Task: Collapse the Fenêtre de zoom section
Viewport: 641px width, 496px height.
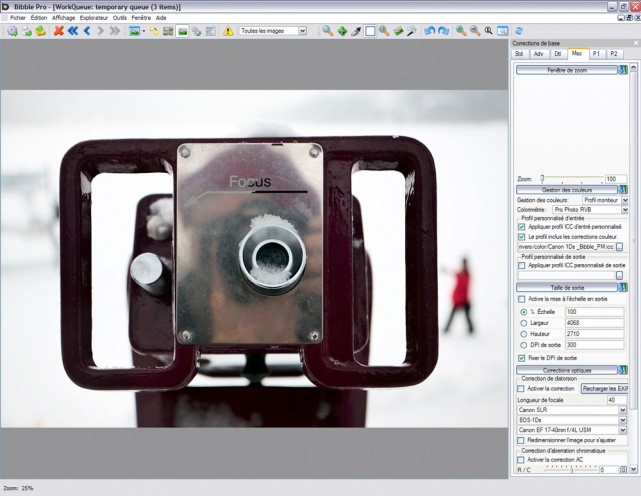Action: tap(567, 70)
